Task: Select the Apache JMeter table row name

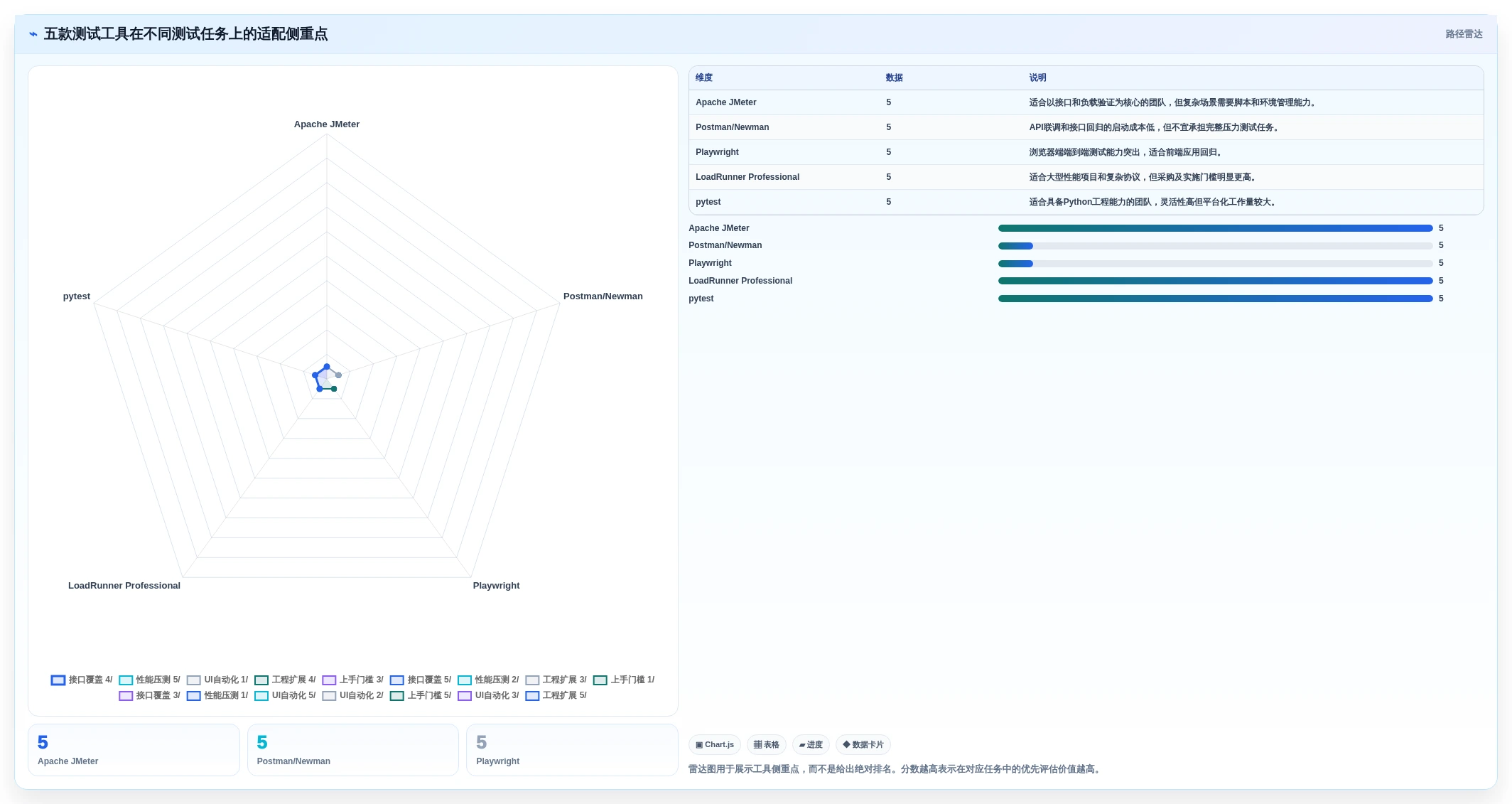Action: [725, 102]
